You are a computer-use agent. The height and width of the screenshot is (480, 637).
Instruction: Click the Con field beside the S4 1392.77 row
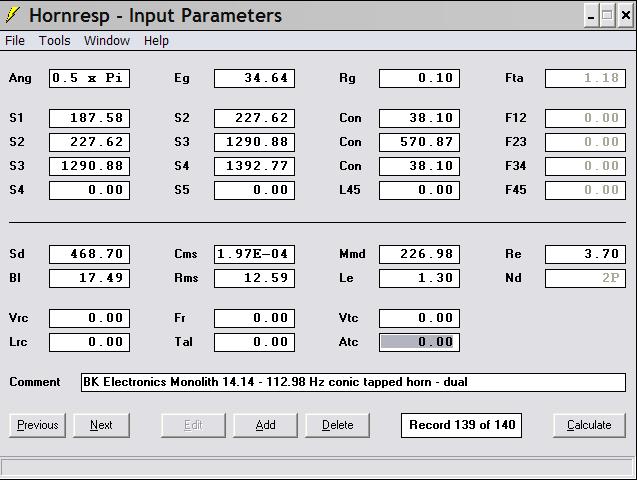419,166
